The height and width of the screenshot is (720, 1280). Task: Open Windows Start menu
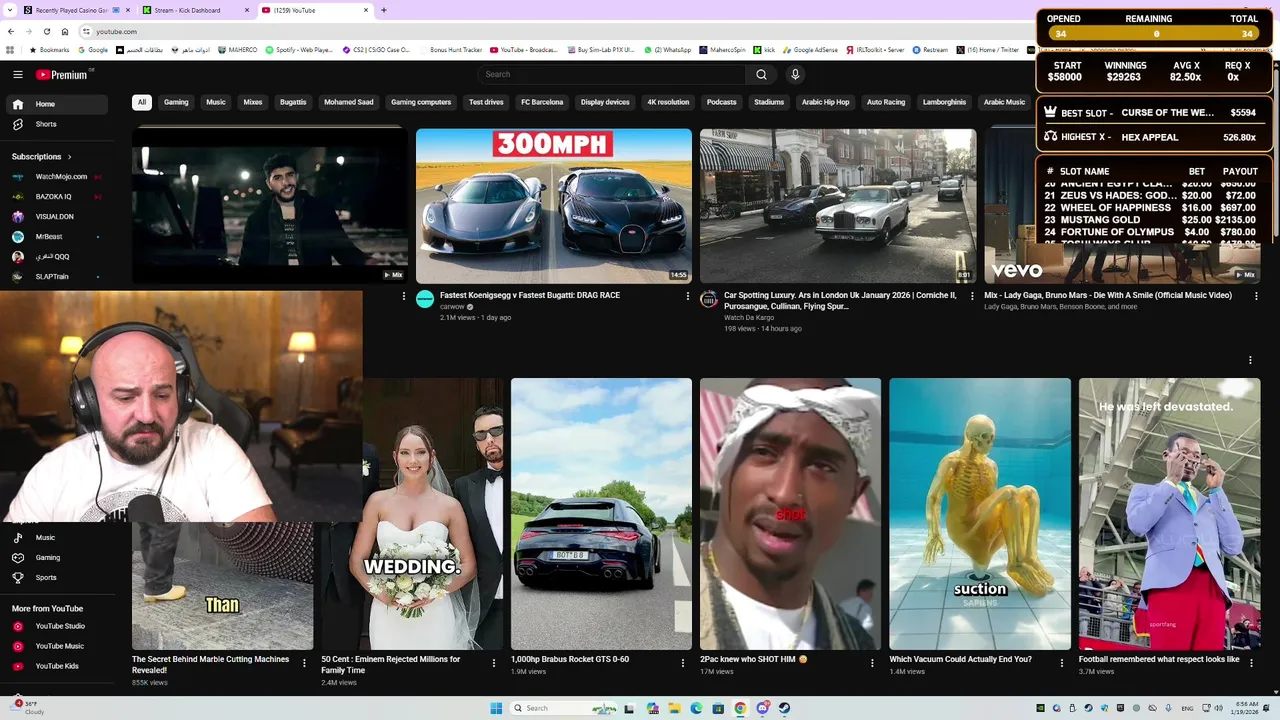point(496,708)
